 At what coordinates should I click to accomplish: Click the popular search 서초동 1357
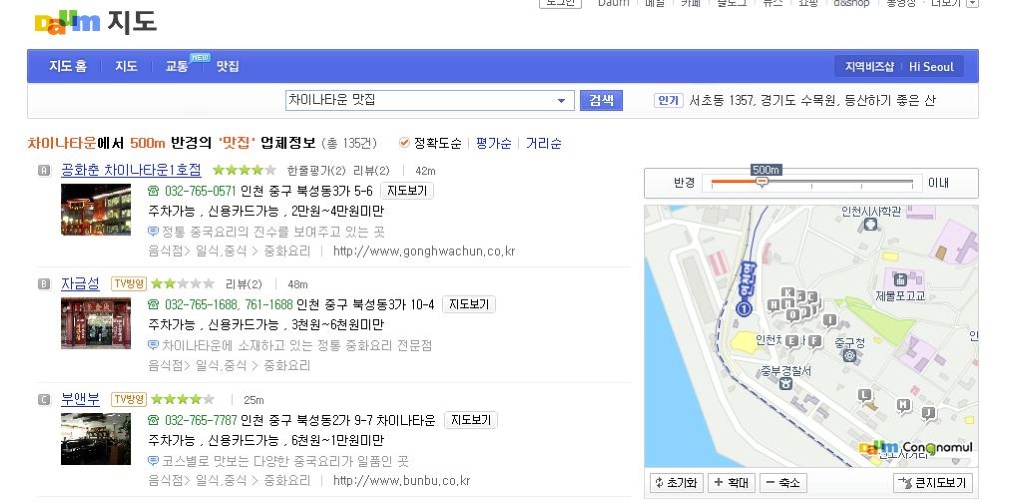pyautogui.click(x=722, y=101)
